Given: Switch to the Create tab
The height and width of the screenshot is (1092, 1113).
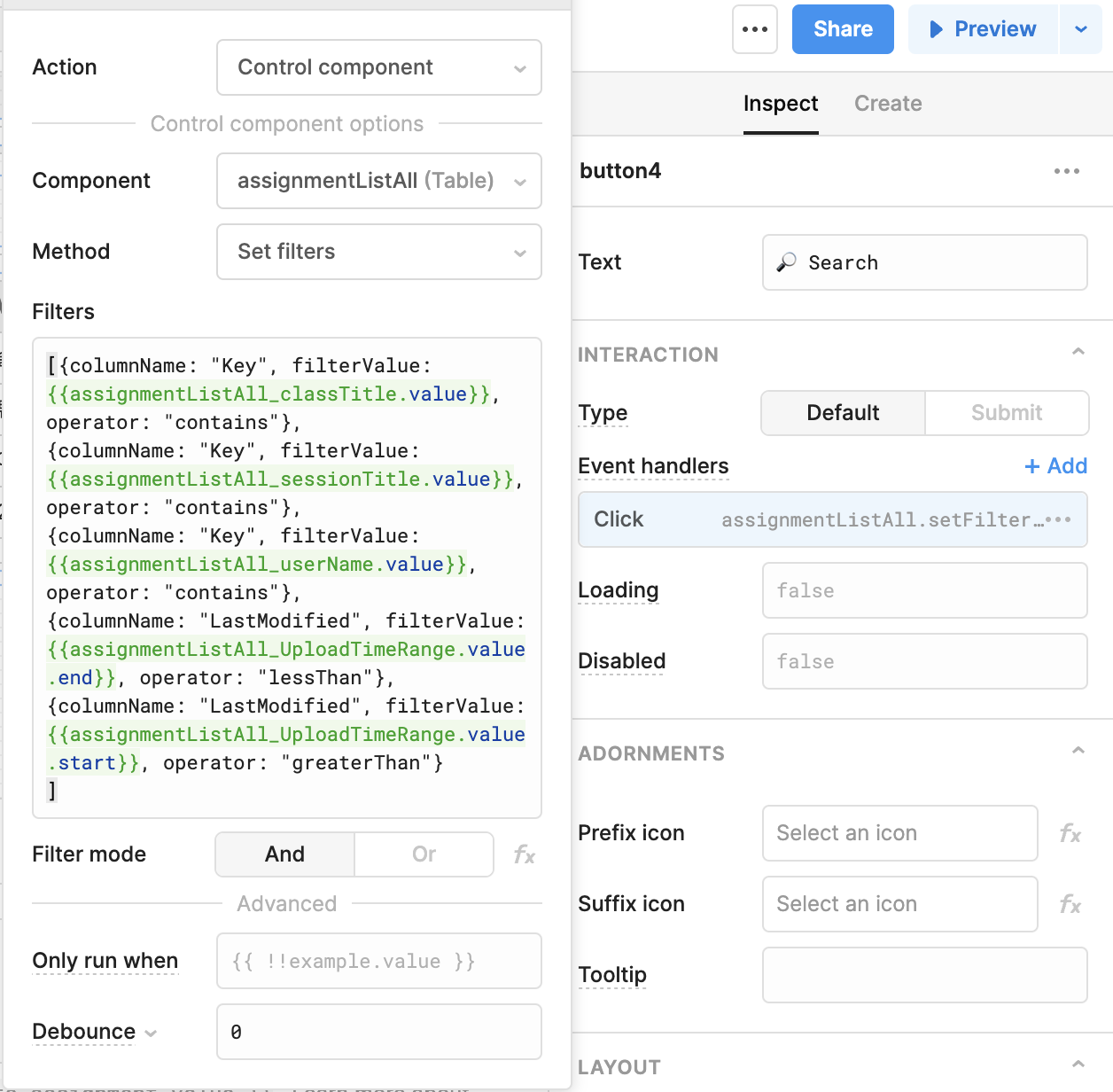Looking at the screenshot, I should pos(887,104).
